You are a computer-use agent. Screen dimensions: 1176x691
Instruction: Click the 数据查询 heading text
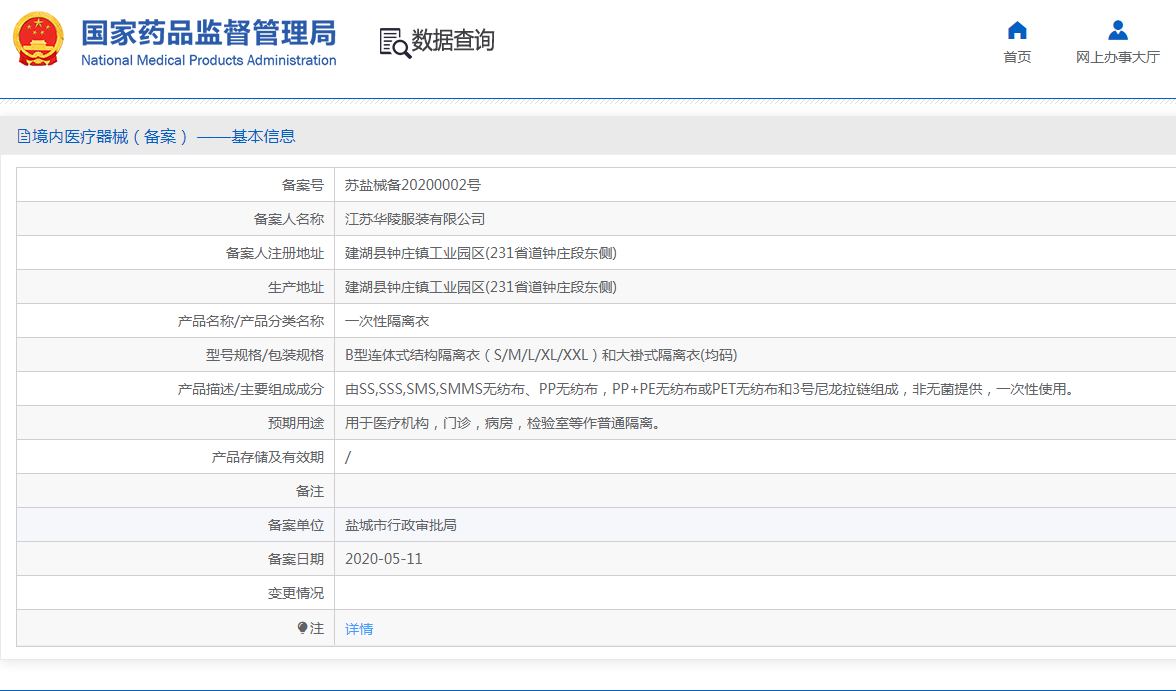[x=453, y=41]
